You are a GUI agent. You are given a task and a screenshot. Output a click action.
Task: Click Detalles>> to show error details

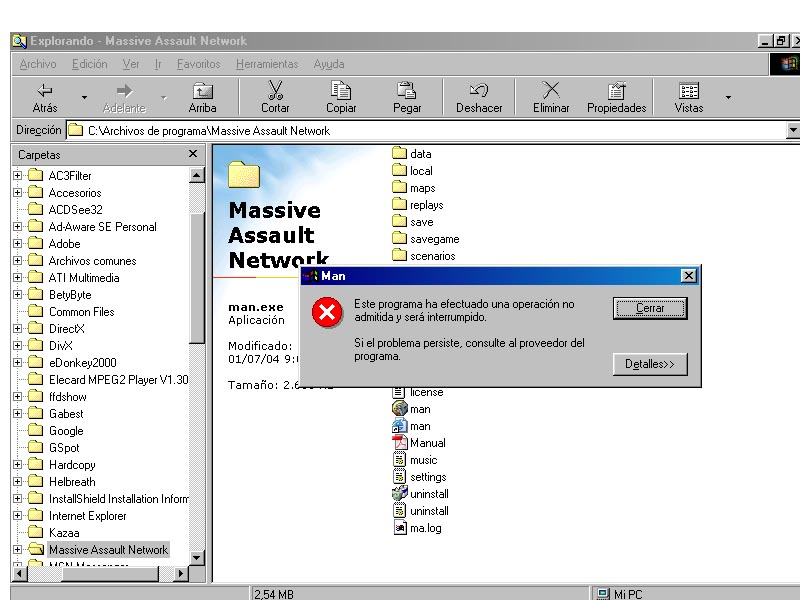[x=650, y=364]
